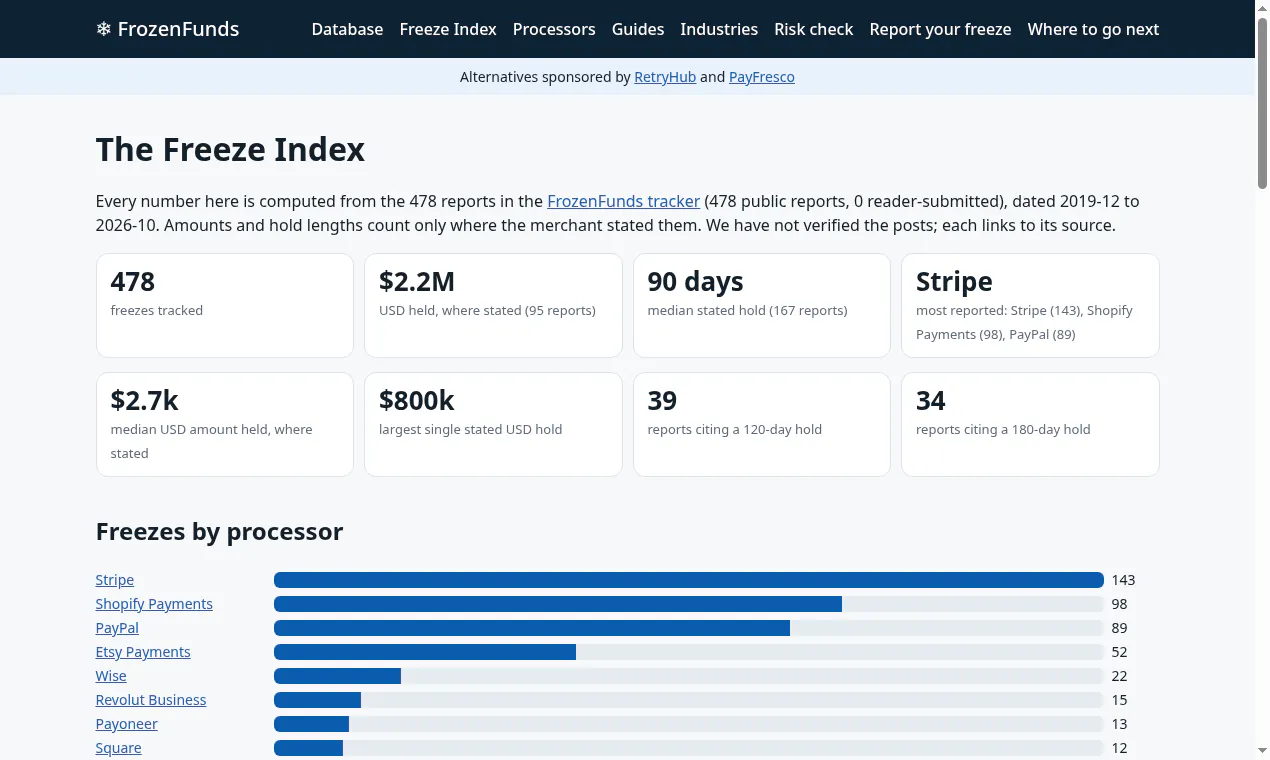Open the Revolut Business processor link
This screenshot has width=1270, height=760.
click(151, 700)
